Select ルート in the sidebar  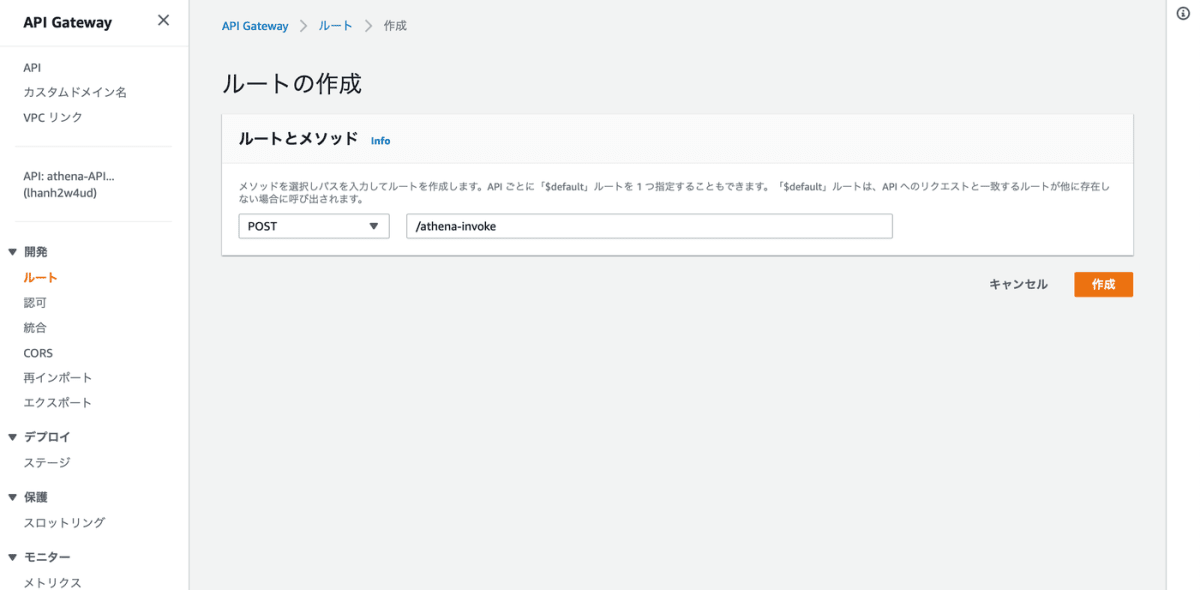point(40,278)
